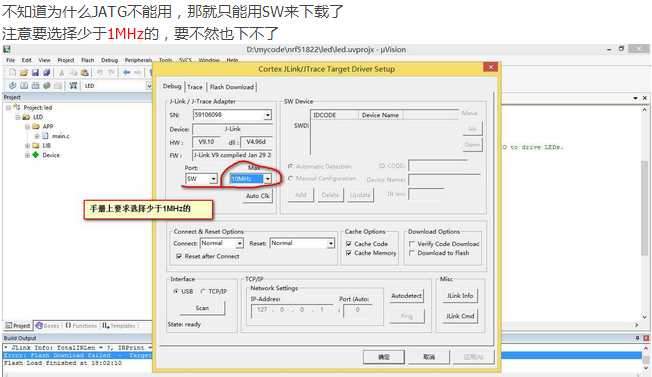Select the USB interface radio button

click(176, 292)
